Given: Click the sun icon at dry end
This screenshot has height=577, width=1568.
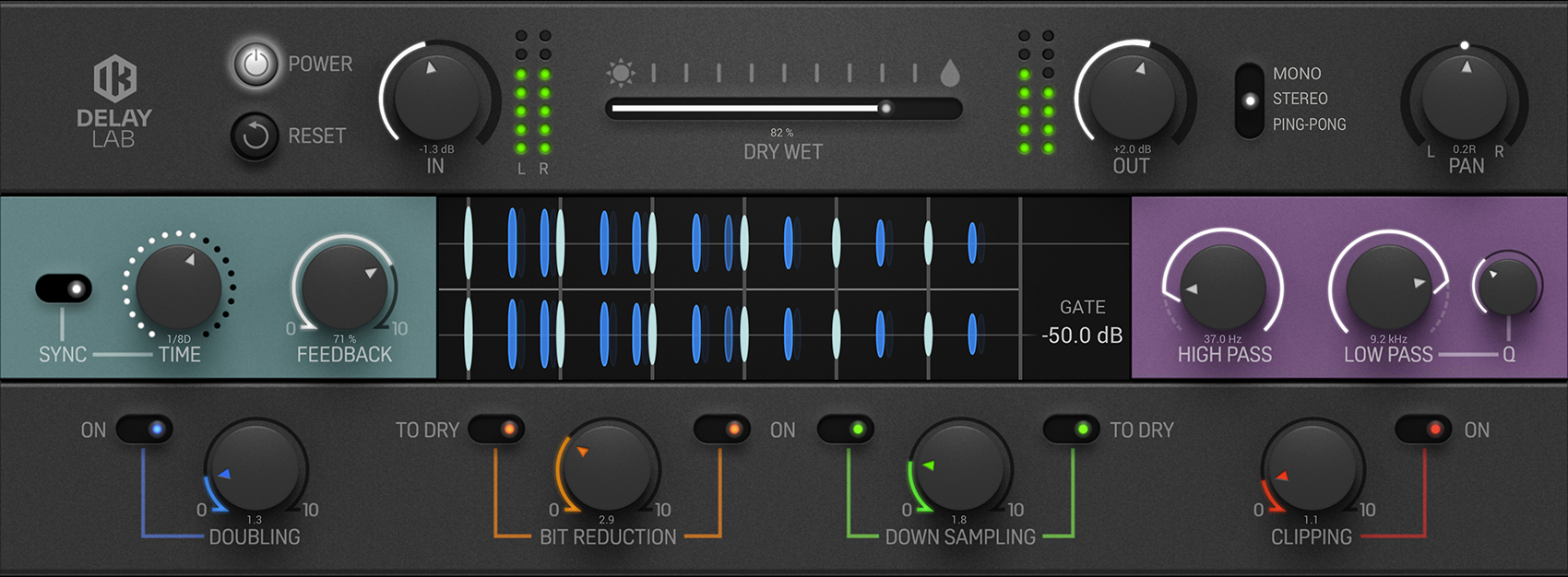Looking at the screenshot, I should tap(621, 73).
